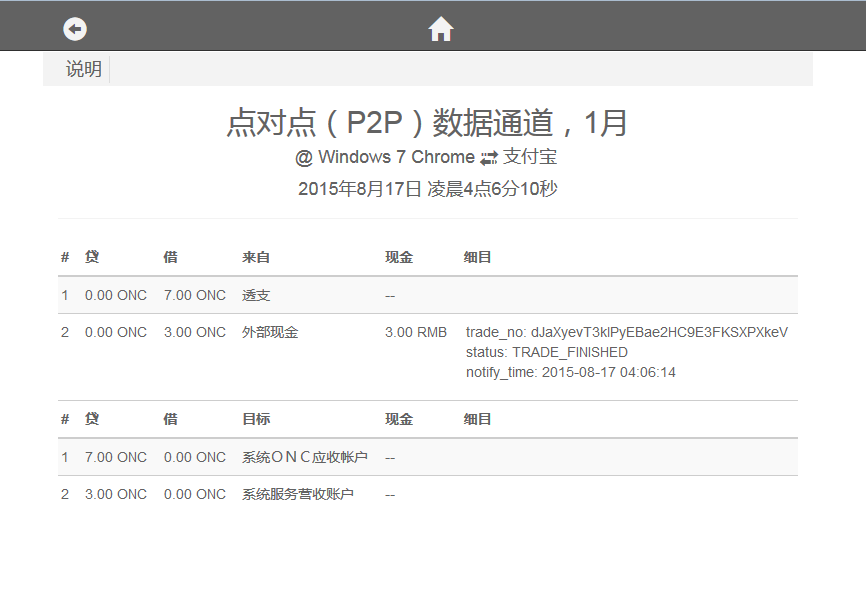This screenshot has width=866, height=599.
Task: Click the exchange arrows icon before 支付宝
Action: pyautogui.click(x=489, y=158)
